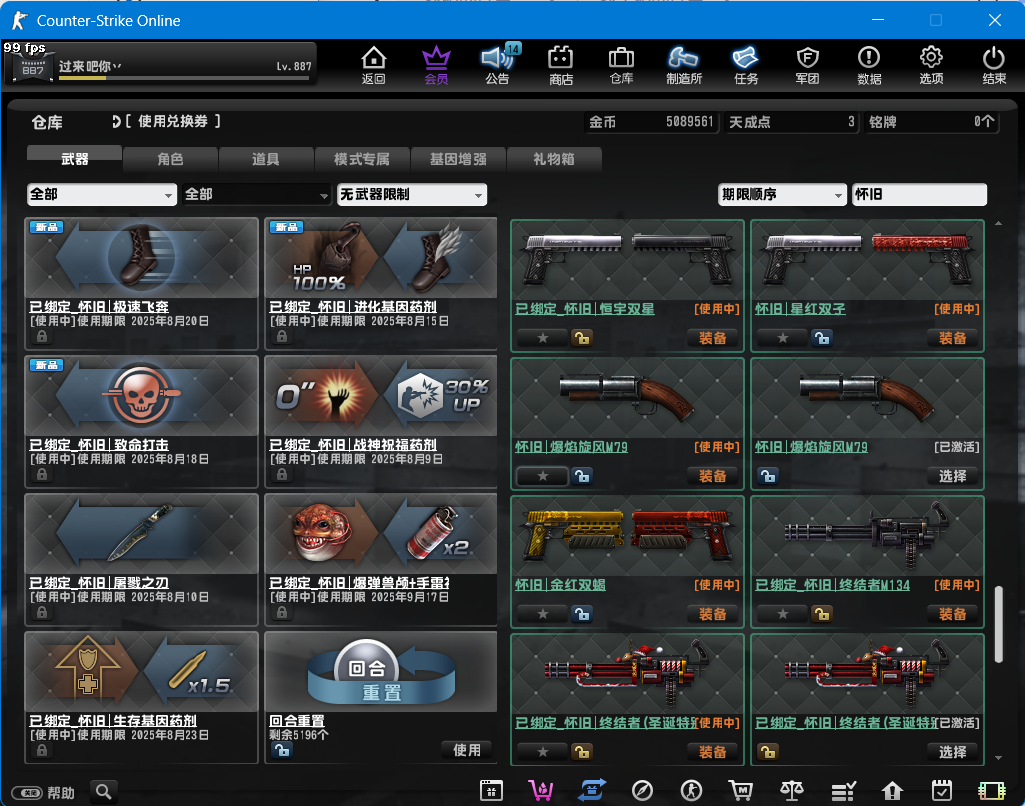Open the 数据 stats icon
This screenshot has height=806, width=1025.
pos(869,65)
